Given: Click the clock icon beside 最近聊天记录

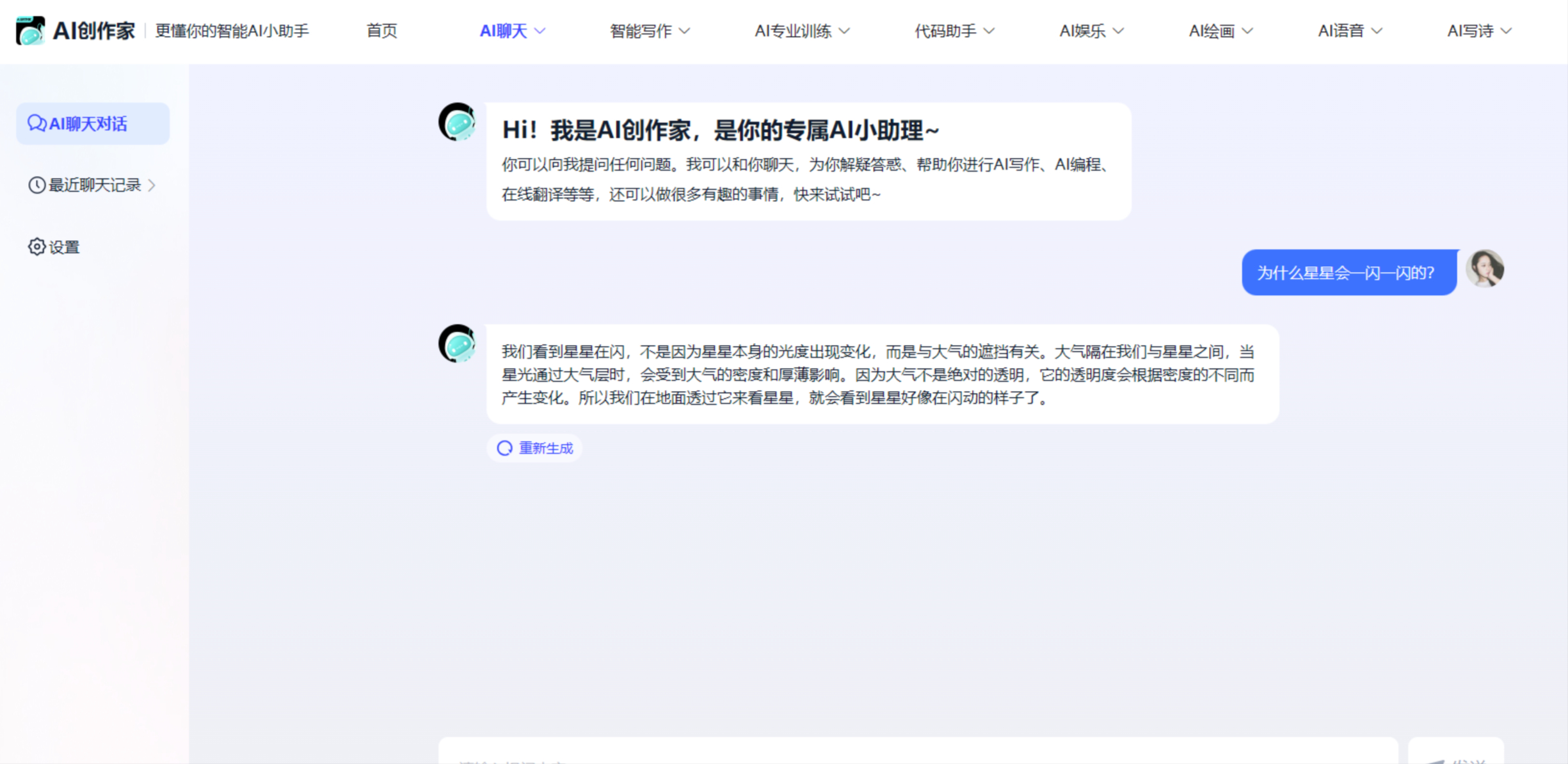Looking at the screenshot, I should click(36, 185).
